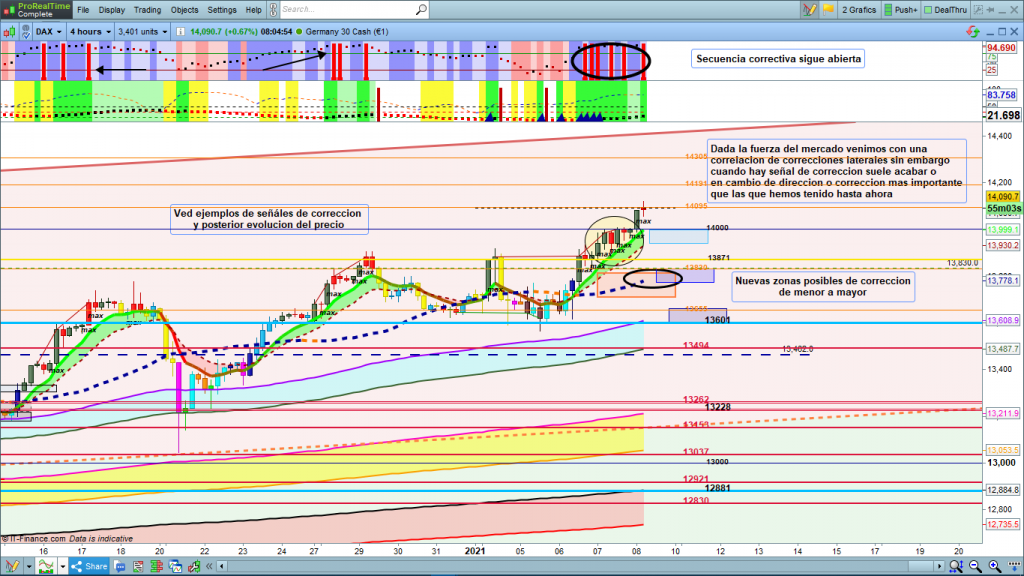Open the Trading menu
Viewport: 1024px width, 576px height.
[x=147, y=10]
